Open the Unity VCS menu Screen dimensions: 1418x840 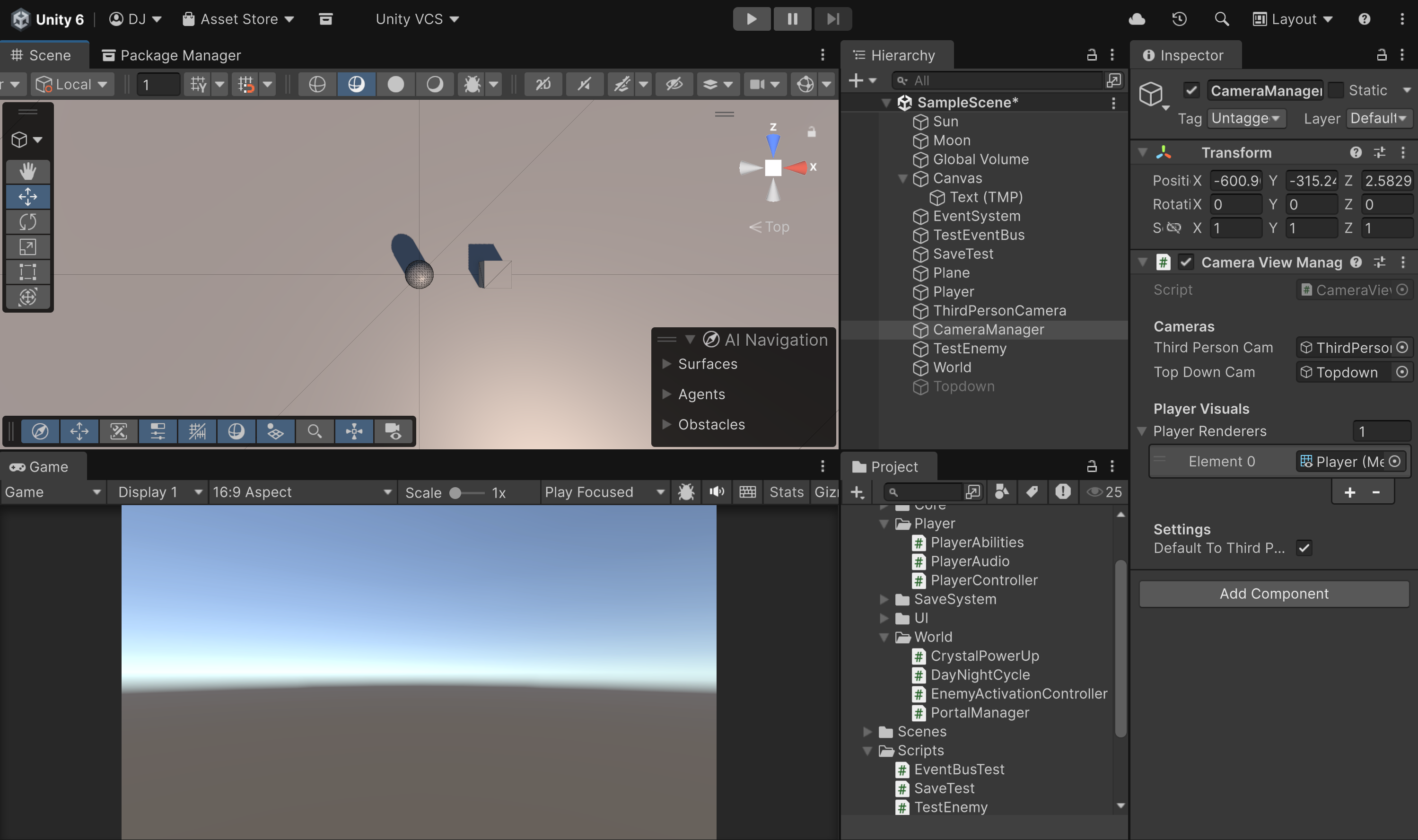coord(417,19)
